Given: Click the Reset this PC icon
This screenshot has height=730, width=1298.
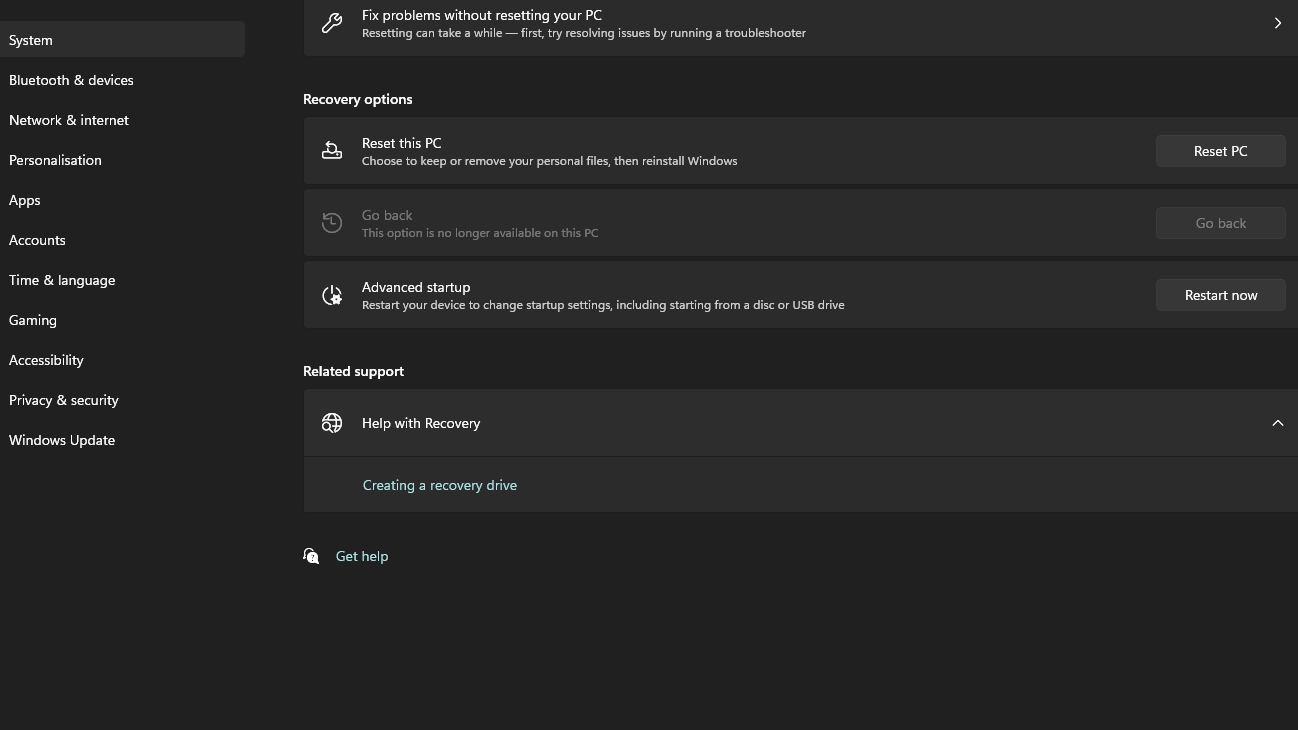Looking at the screenshot, I should (332, 151).
